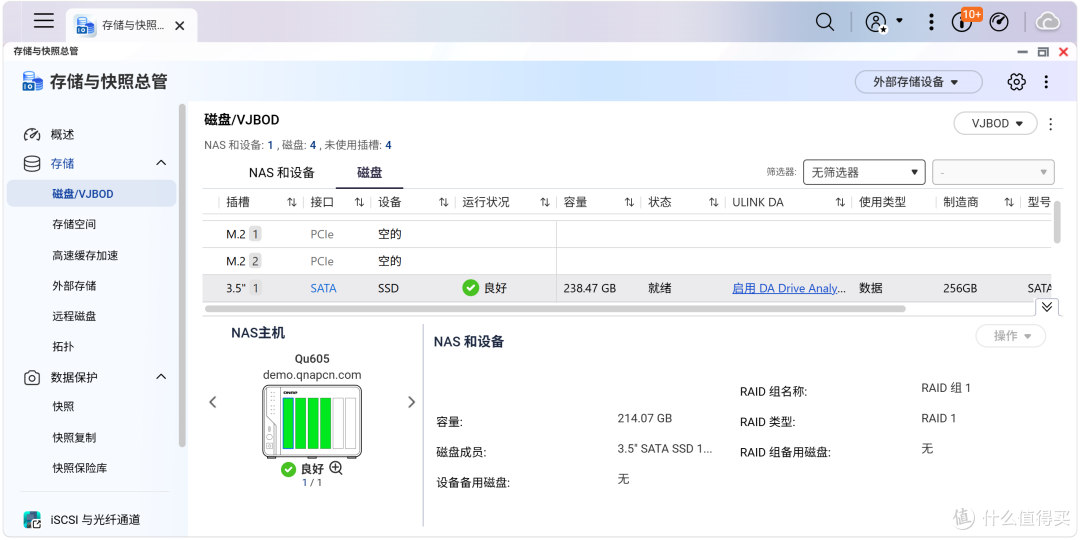Open the 外部存储设备 dropdown

918,82
